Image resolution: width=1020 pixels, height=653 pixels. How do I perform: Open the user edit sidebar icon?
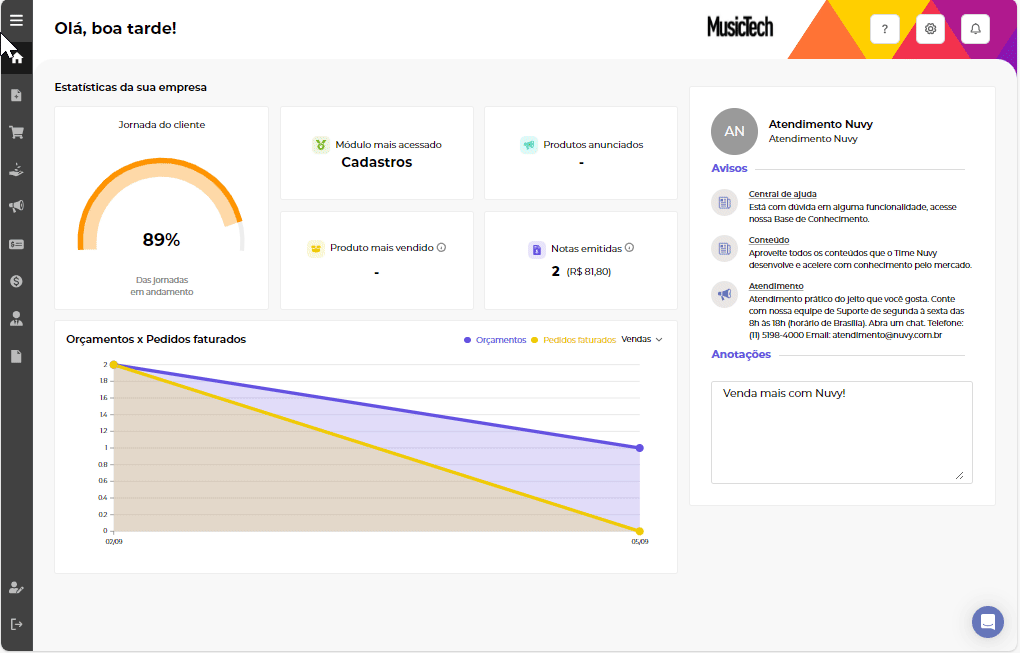pyautogui.click(x=16, y=587)
